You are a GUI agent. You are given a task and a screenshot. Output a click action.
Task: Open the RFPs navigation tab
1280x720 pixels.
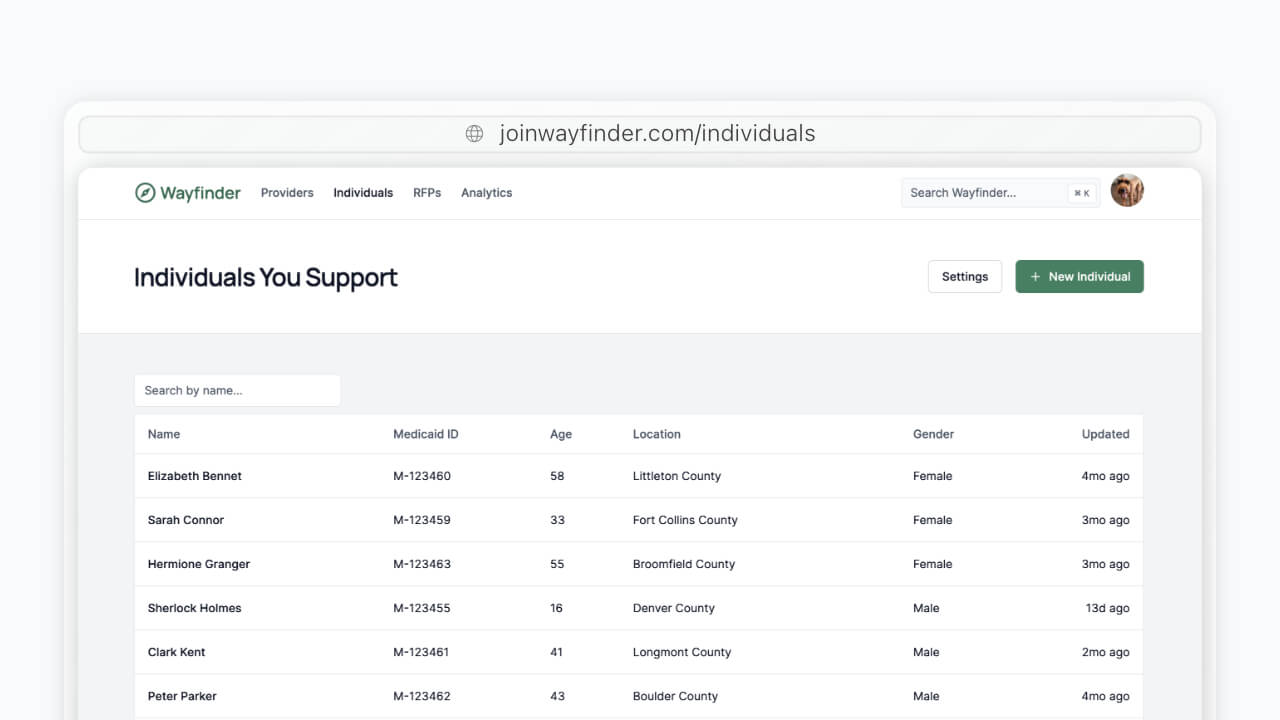pos(427,192)
